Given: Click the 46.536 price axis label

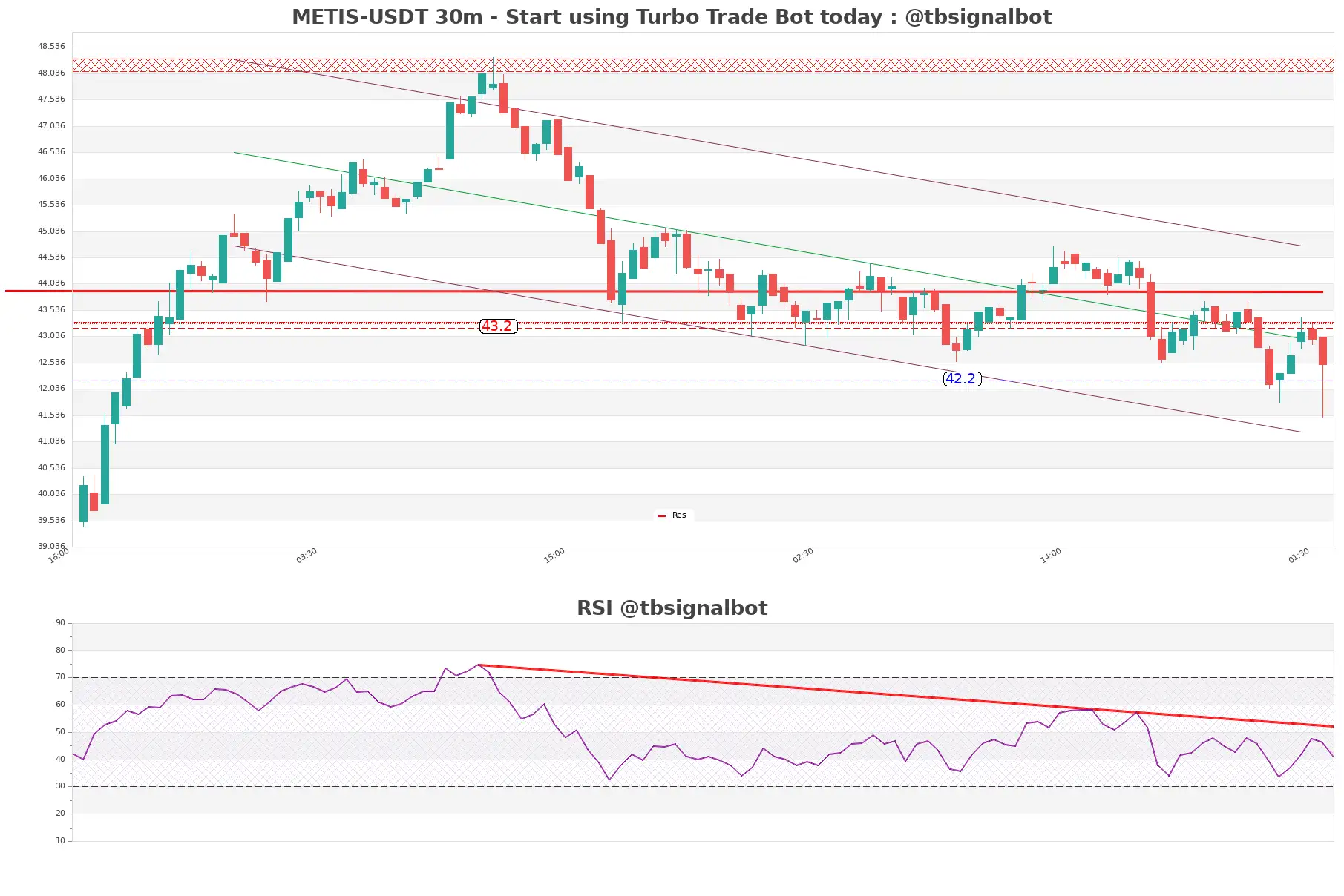Looking at the screenshot, I should pos(51,151).
